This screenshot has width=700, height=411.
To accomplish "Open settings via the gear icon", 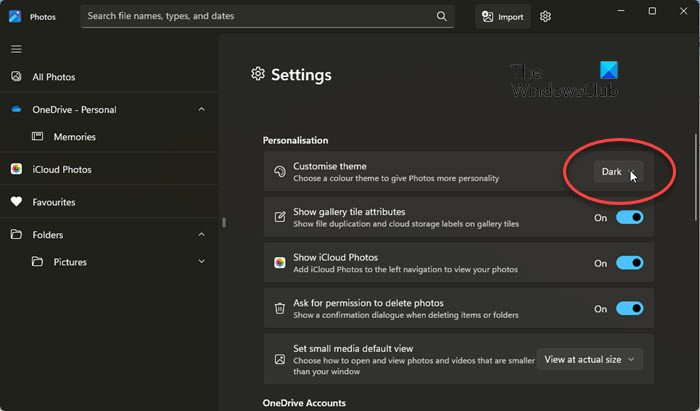I will point(545,16).
